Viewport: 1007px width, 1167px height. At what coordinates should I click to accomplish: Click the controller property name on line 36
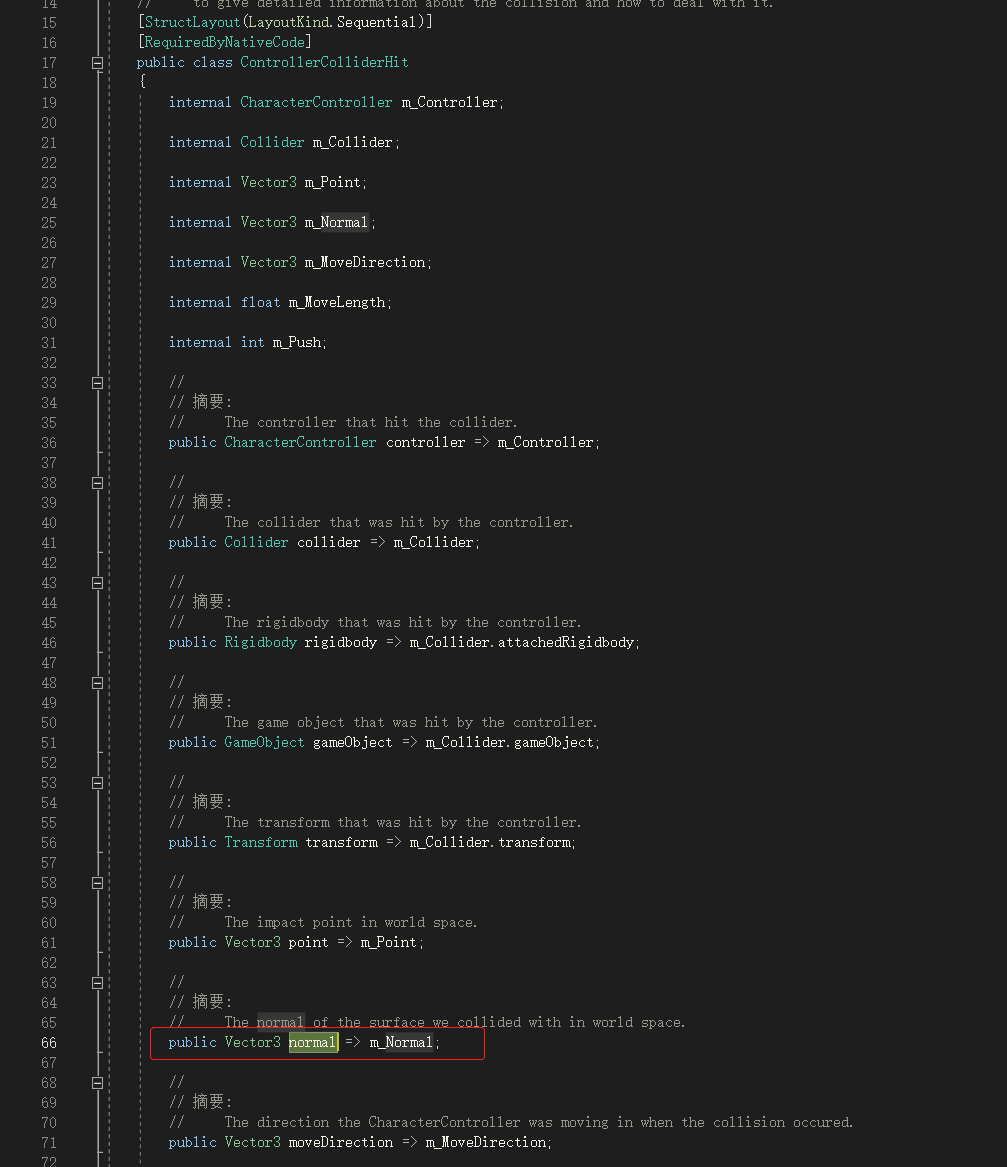tap(425, 443)
